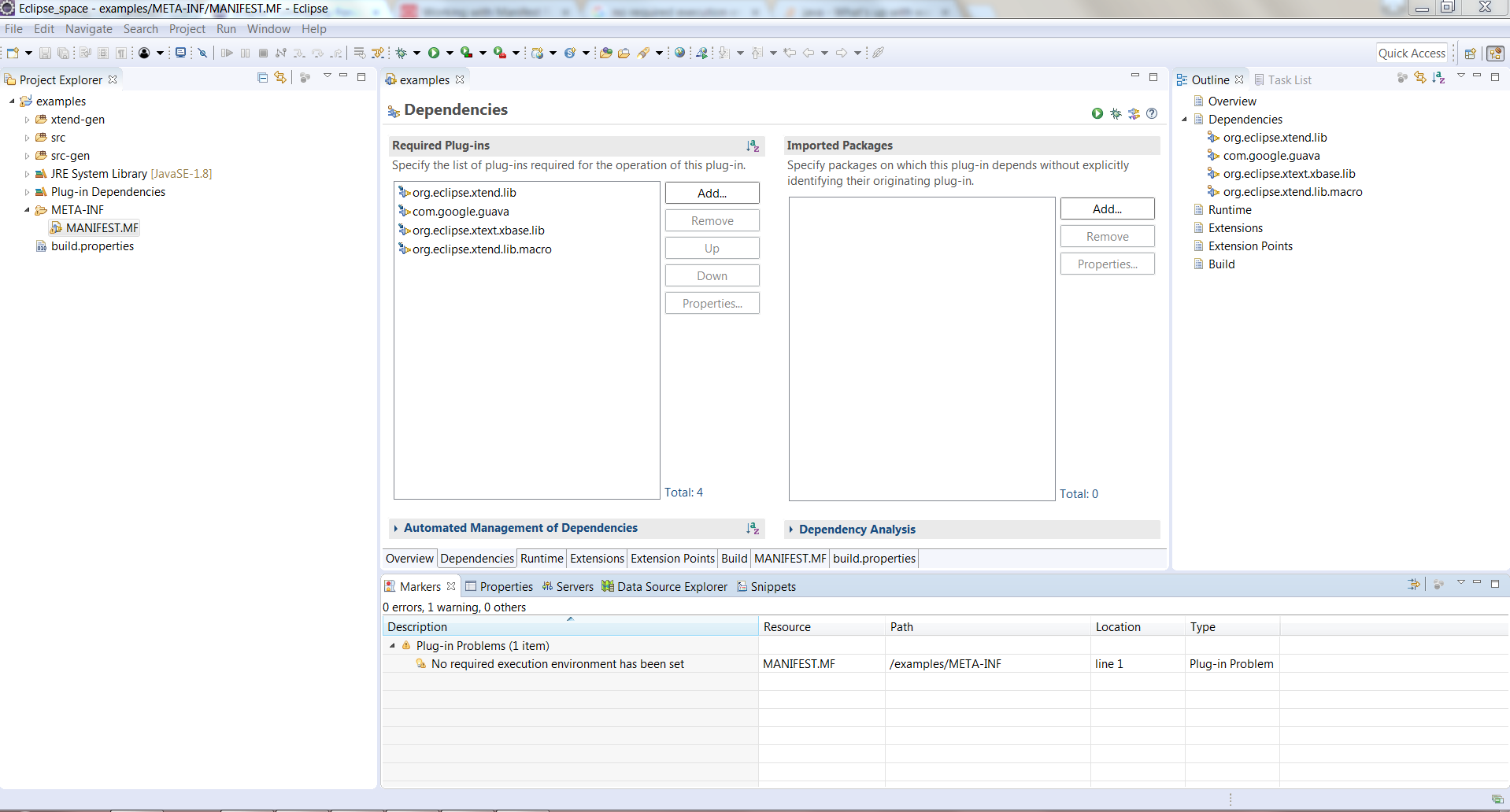Open the Run menu
This screenshot has height=812, width=1510.
226,29
